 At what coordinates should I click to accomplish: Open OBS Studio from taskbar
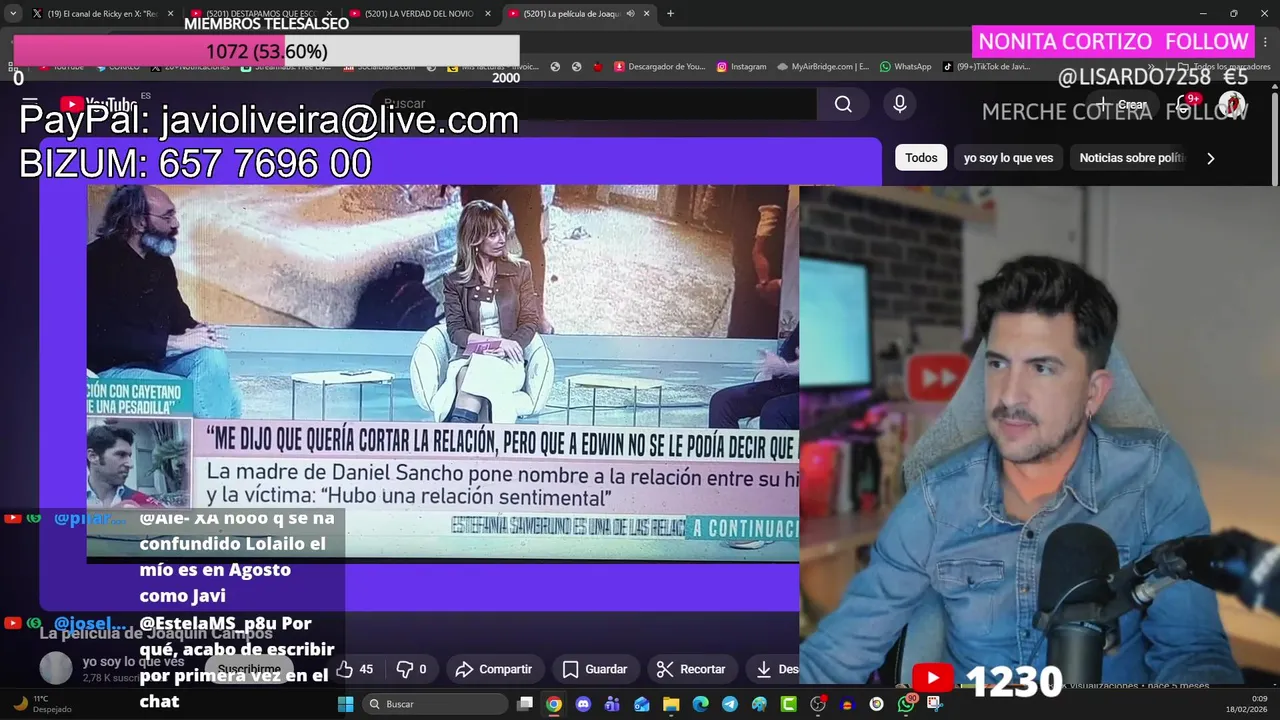click(x=818, y=704)
